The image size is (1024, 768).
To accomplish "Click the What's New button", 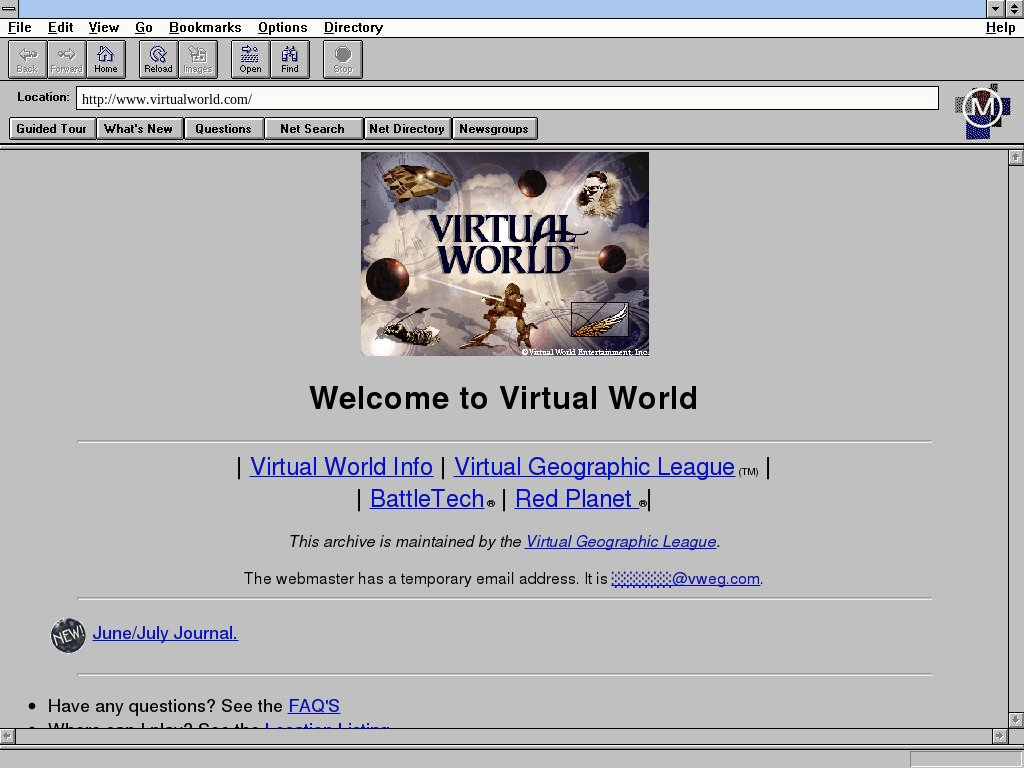I will coord(138,129).
